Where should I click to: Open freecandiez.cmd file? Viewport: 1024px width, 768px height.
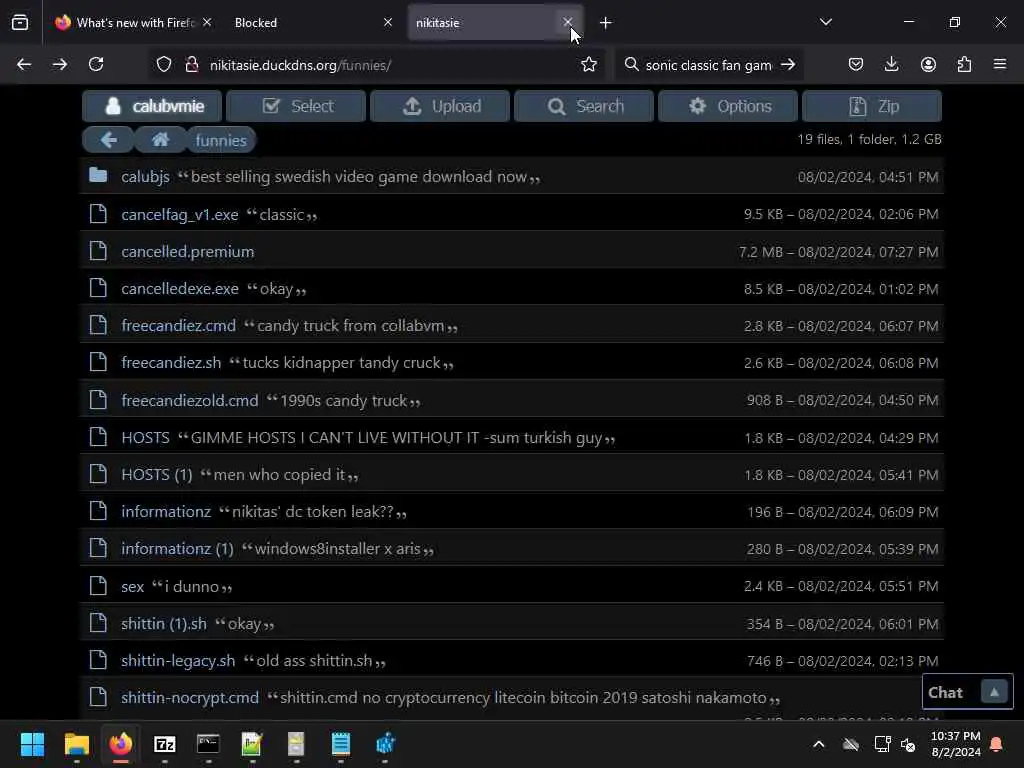pyautogui.click(x=178, y=326)
